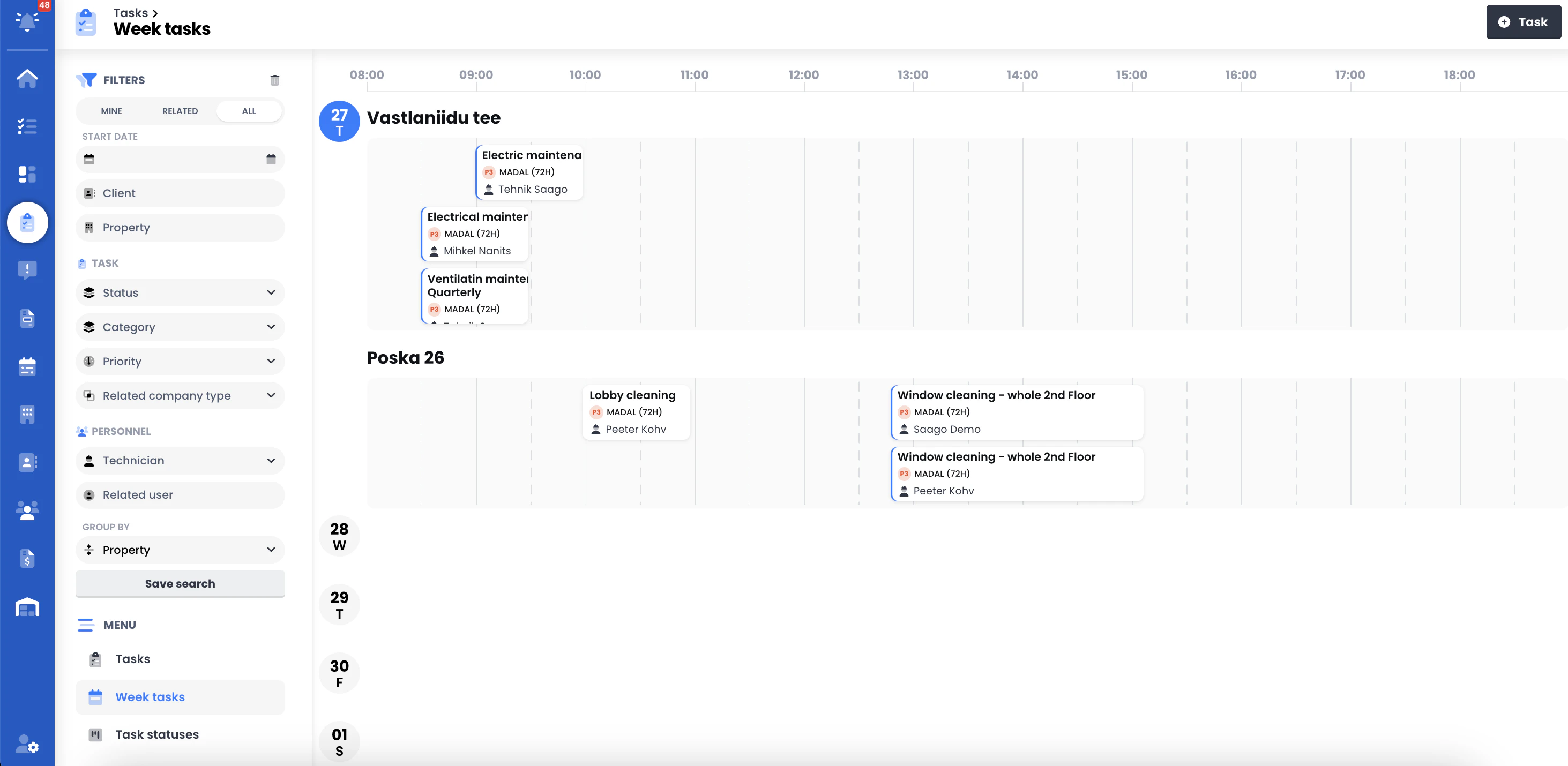This screenshot has width=1568, height=766.
Task: Select the ALL filter option
Action: coord(249,111)
